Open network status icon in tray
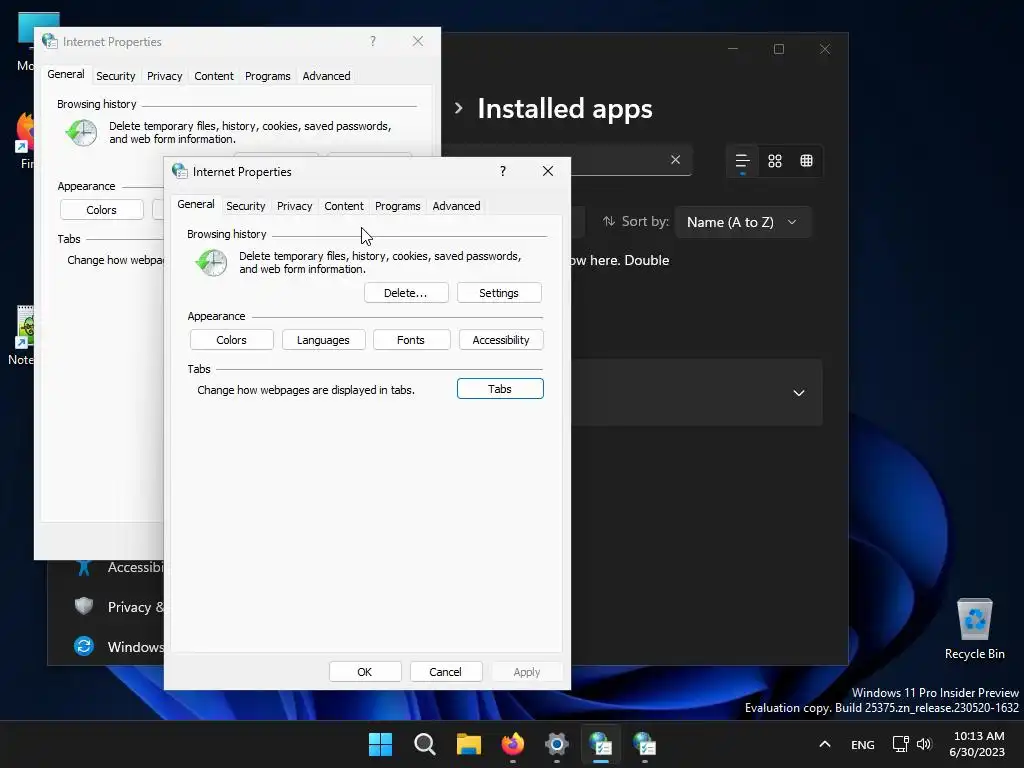 click(x=901, y=744)
